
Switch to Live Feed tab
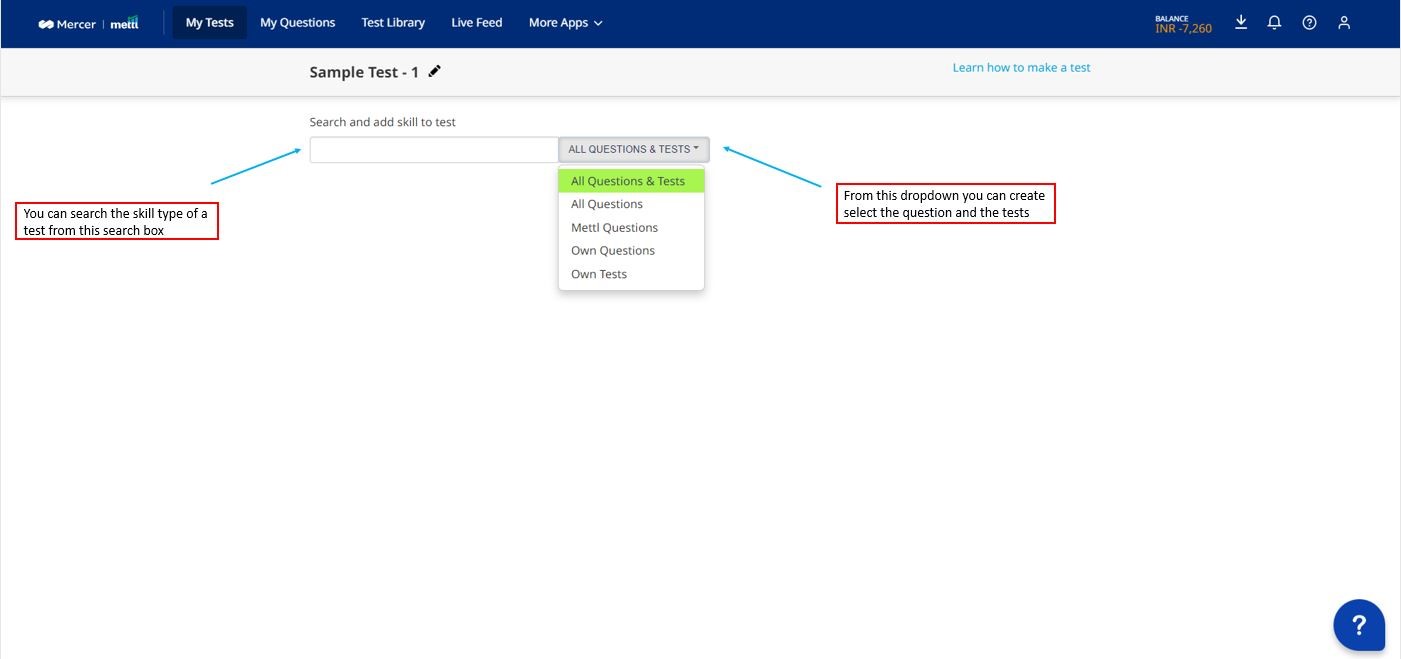coord(477,23)
